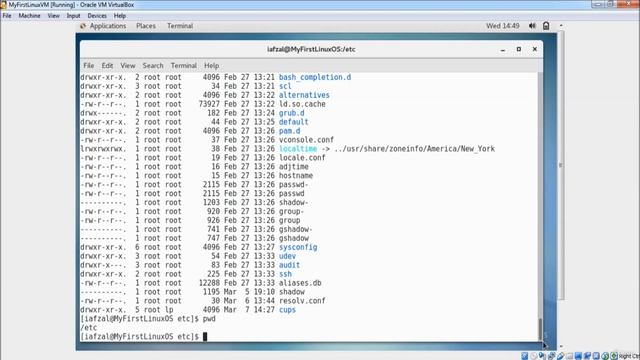This screenshot has height=360, width=640.
Task: Click the ssh directory name
Action: coord(285,274)
